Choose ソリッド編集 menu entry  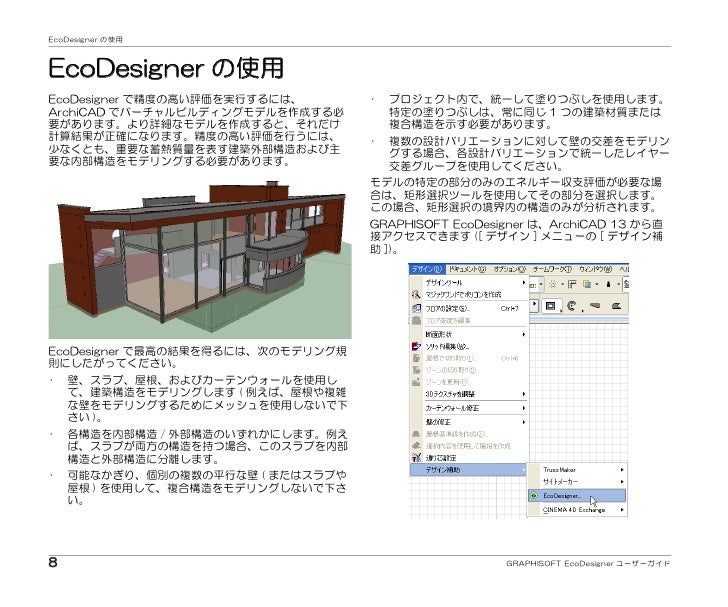(x=469, y=346)
